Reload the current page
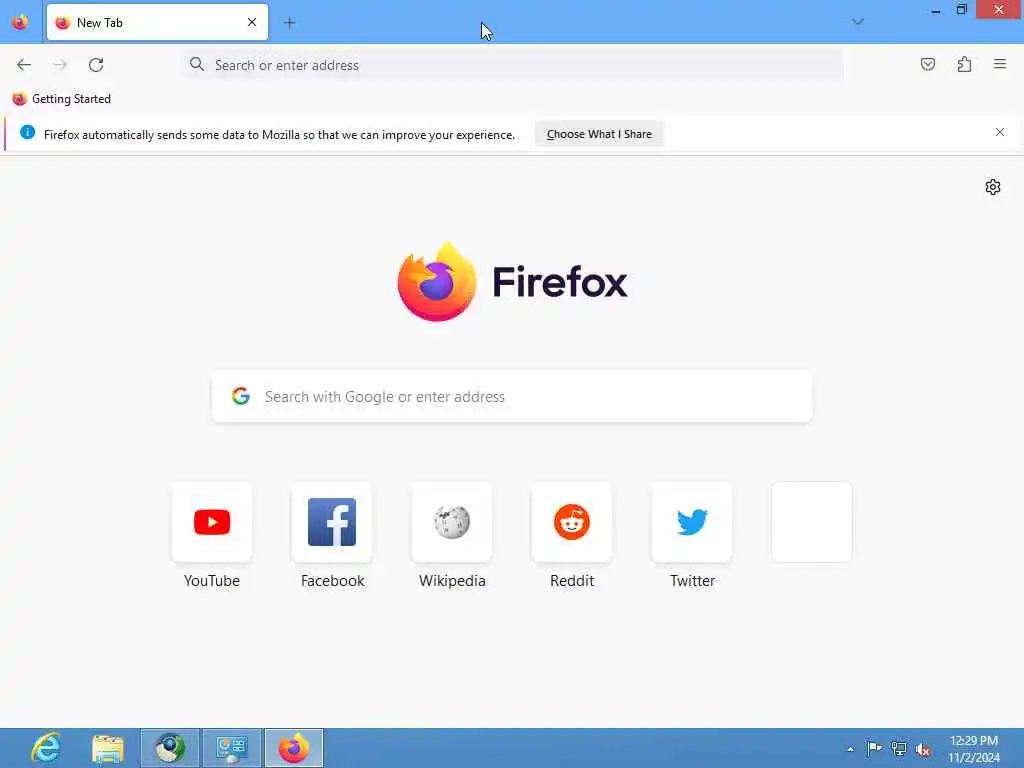This screenshot has height=768, width=1024. tap(96, 65)
